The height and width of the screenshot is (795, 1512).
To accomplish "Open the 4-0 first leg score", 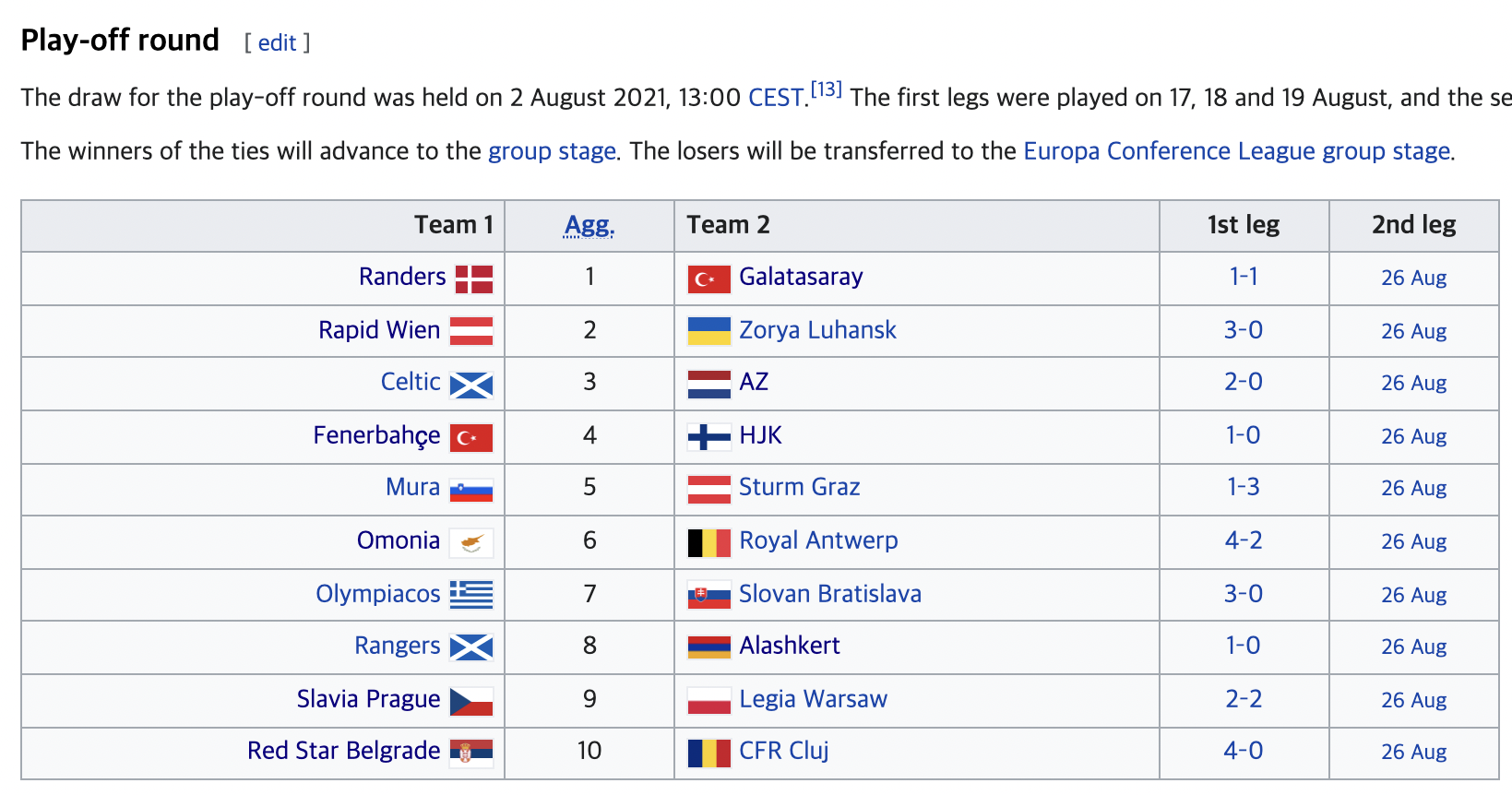I will pyautogui.click(x=1243, y=751).
